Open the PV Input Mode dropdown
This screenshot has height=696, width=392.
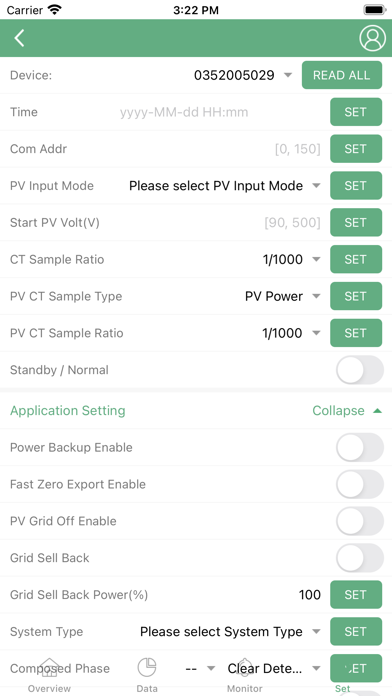coord(225,186)
